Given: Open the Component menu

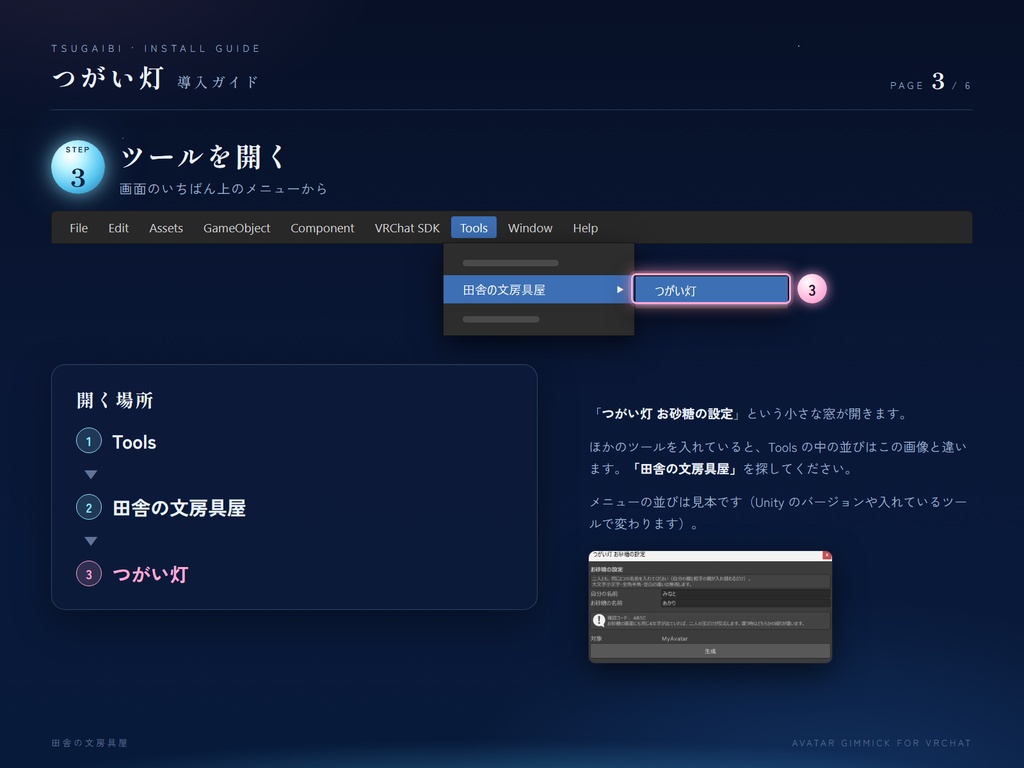Looking at the screenshot, I should (x=322, y=228).
